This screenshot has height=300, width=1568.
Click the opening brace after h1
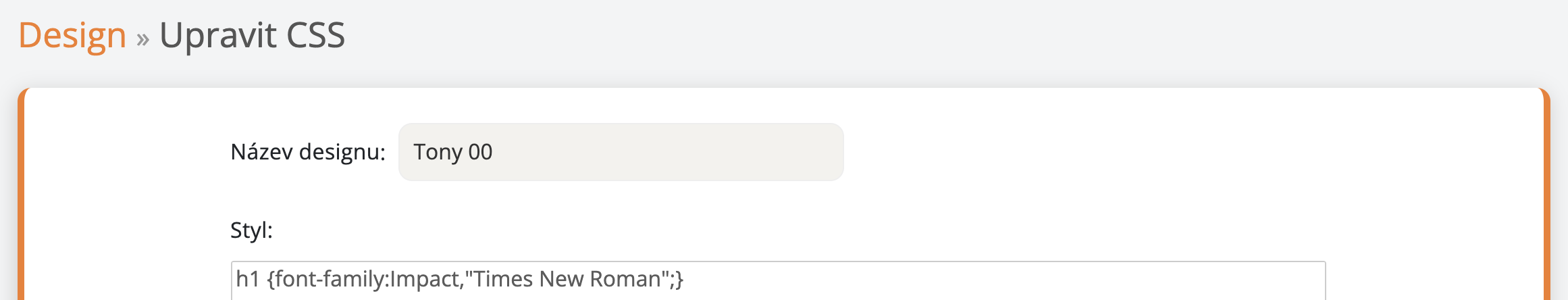[x=271, y=279]
